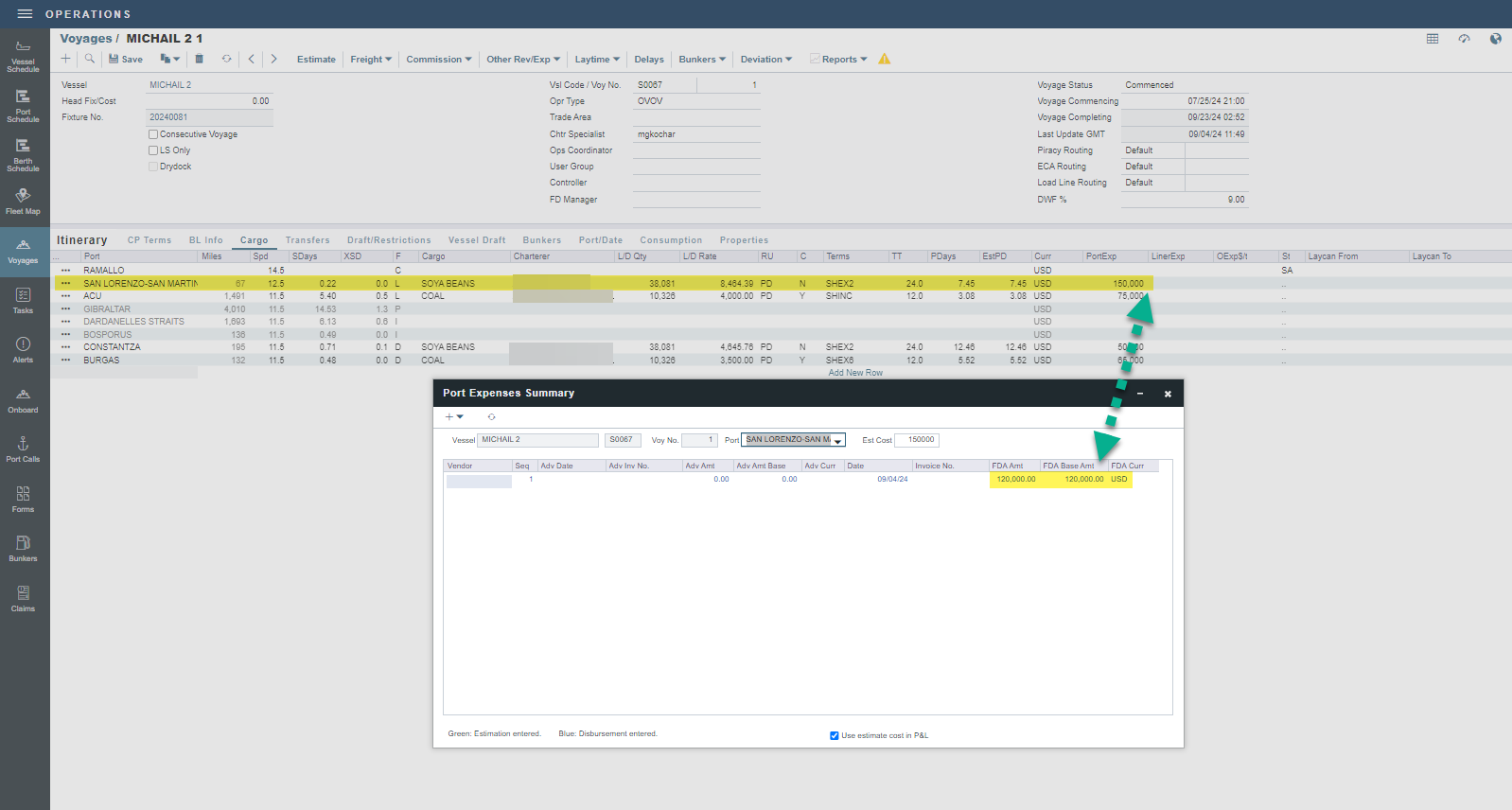This screenshot has height=810, width=1512.
Task: Expand the Reports dropdown
Action: [x=838, y=59]
